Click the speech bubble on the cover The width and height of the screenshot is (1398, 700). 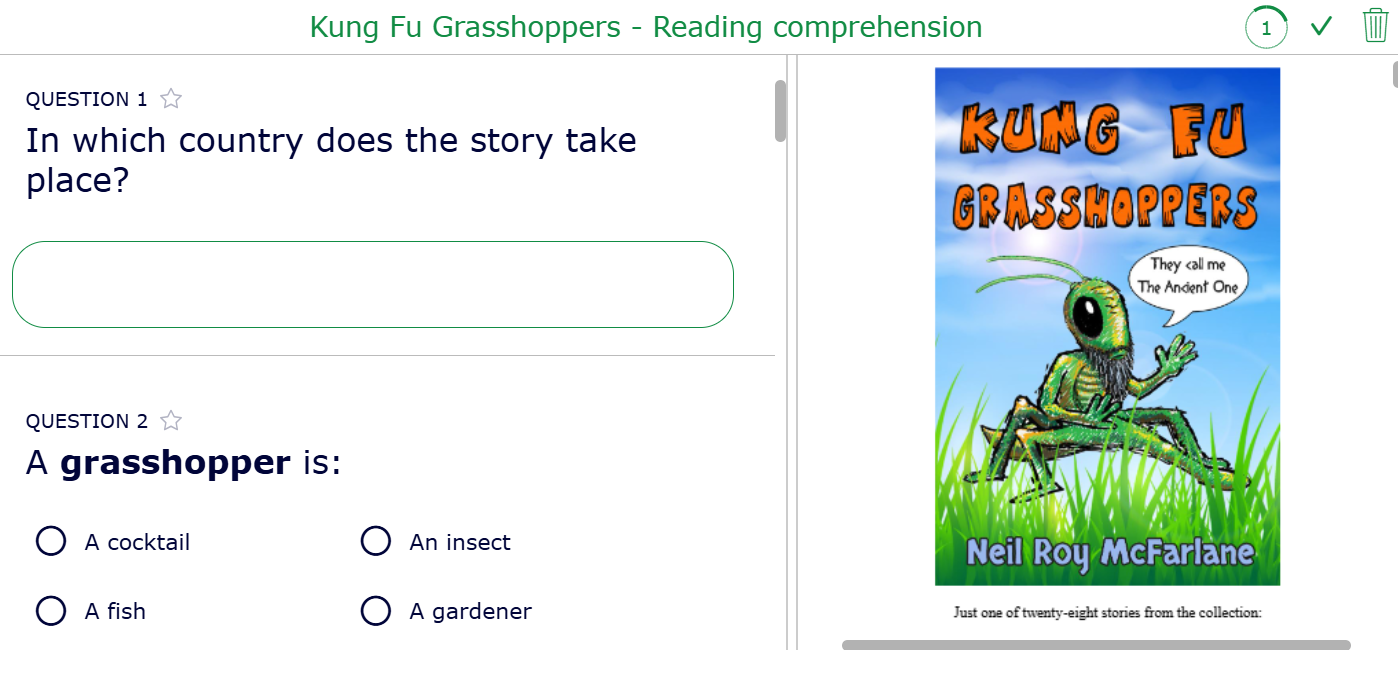1188,278
